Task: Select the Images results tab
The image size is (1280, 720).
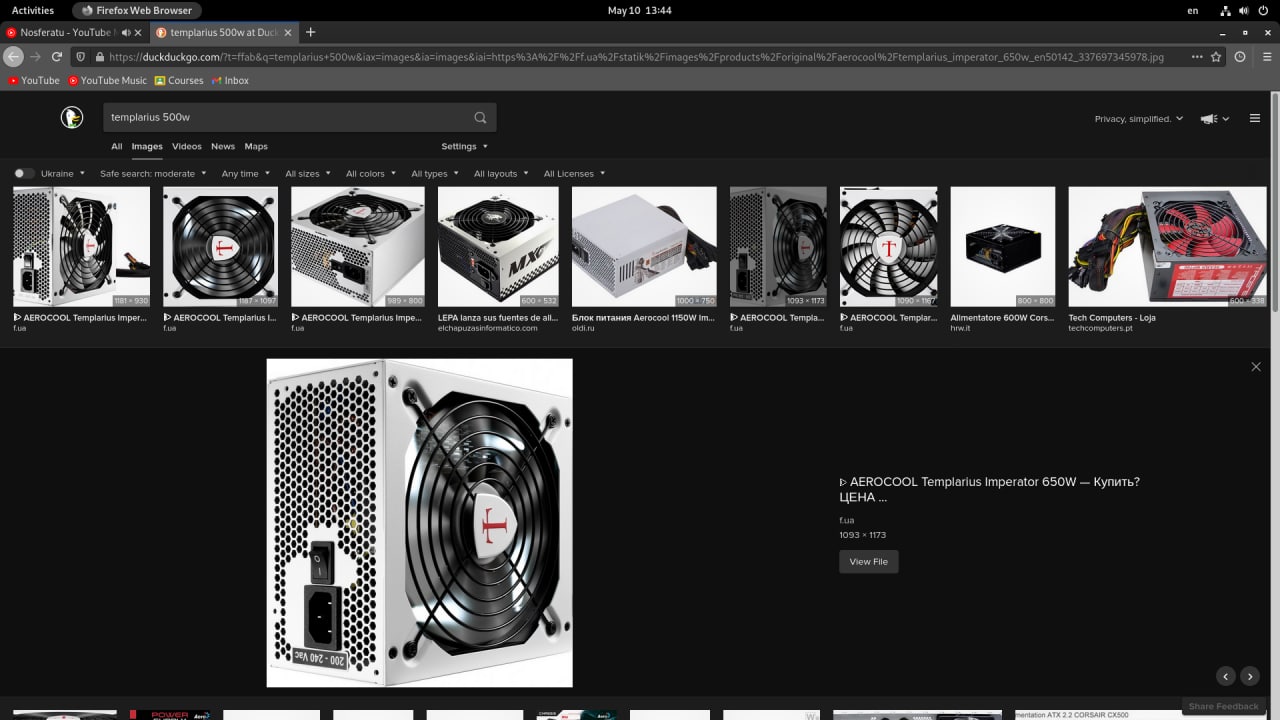Action: [x=147, y=146]
